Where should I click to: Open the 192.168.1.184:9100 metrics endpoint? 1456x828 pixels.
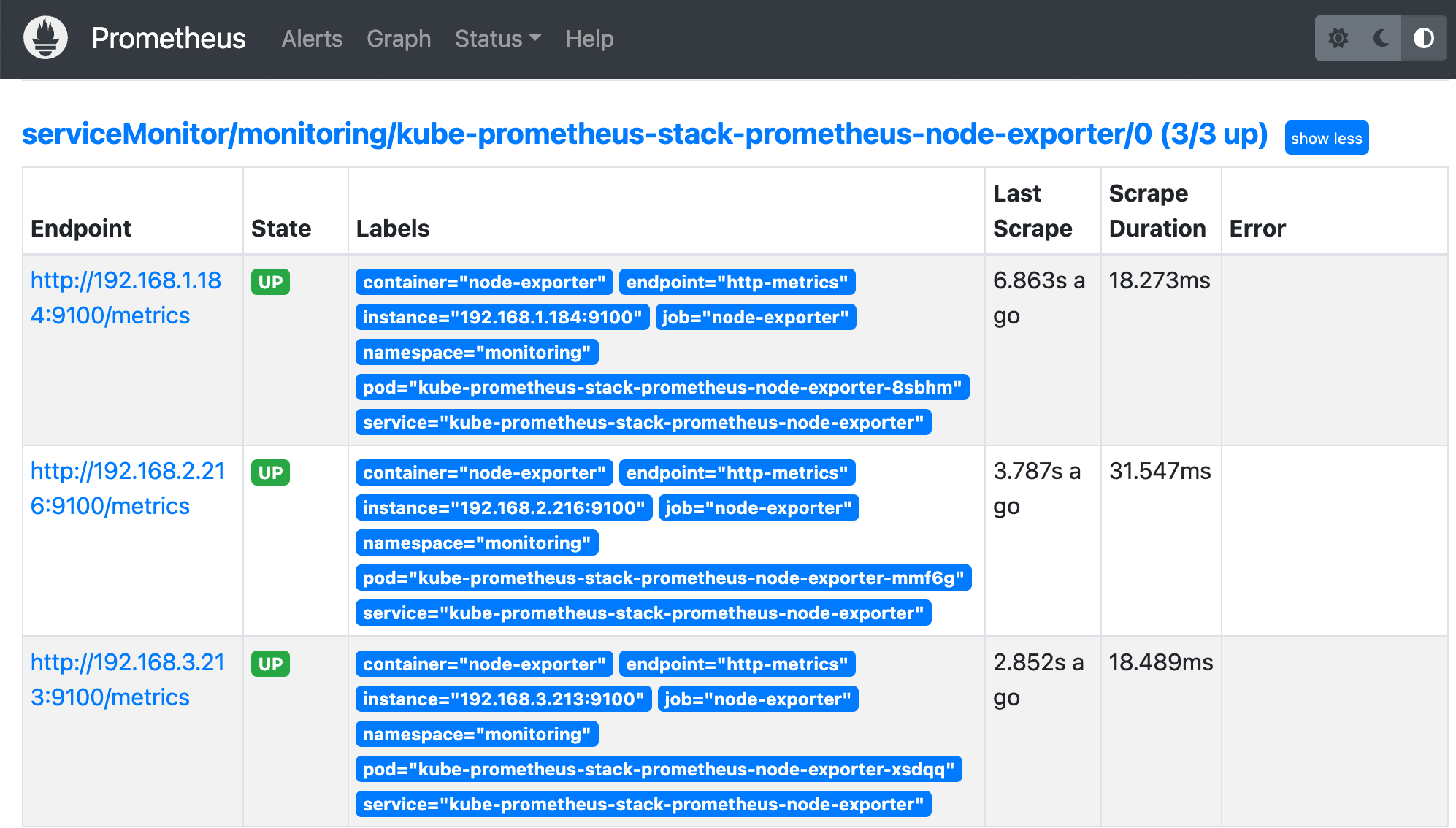126,298
